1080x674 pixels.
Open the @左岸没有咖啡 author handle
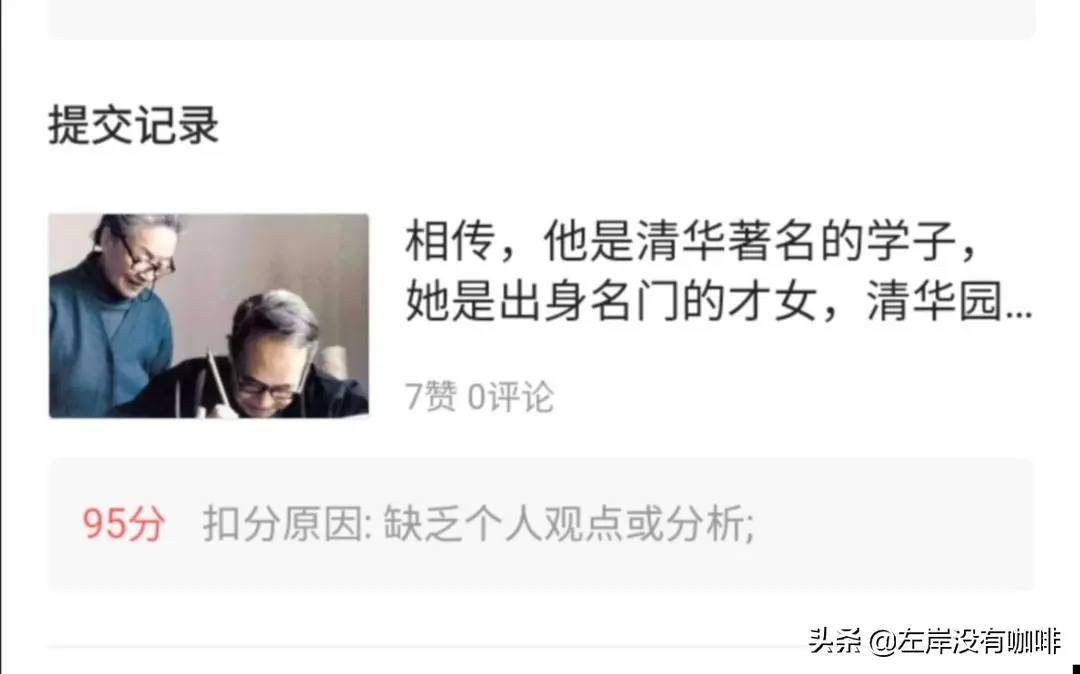(x=965, y=641)
